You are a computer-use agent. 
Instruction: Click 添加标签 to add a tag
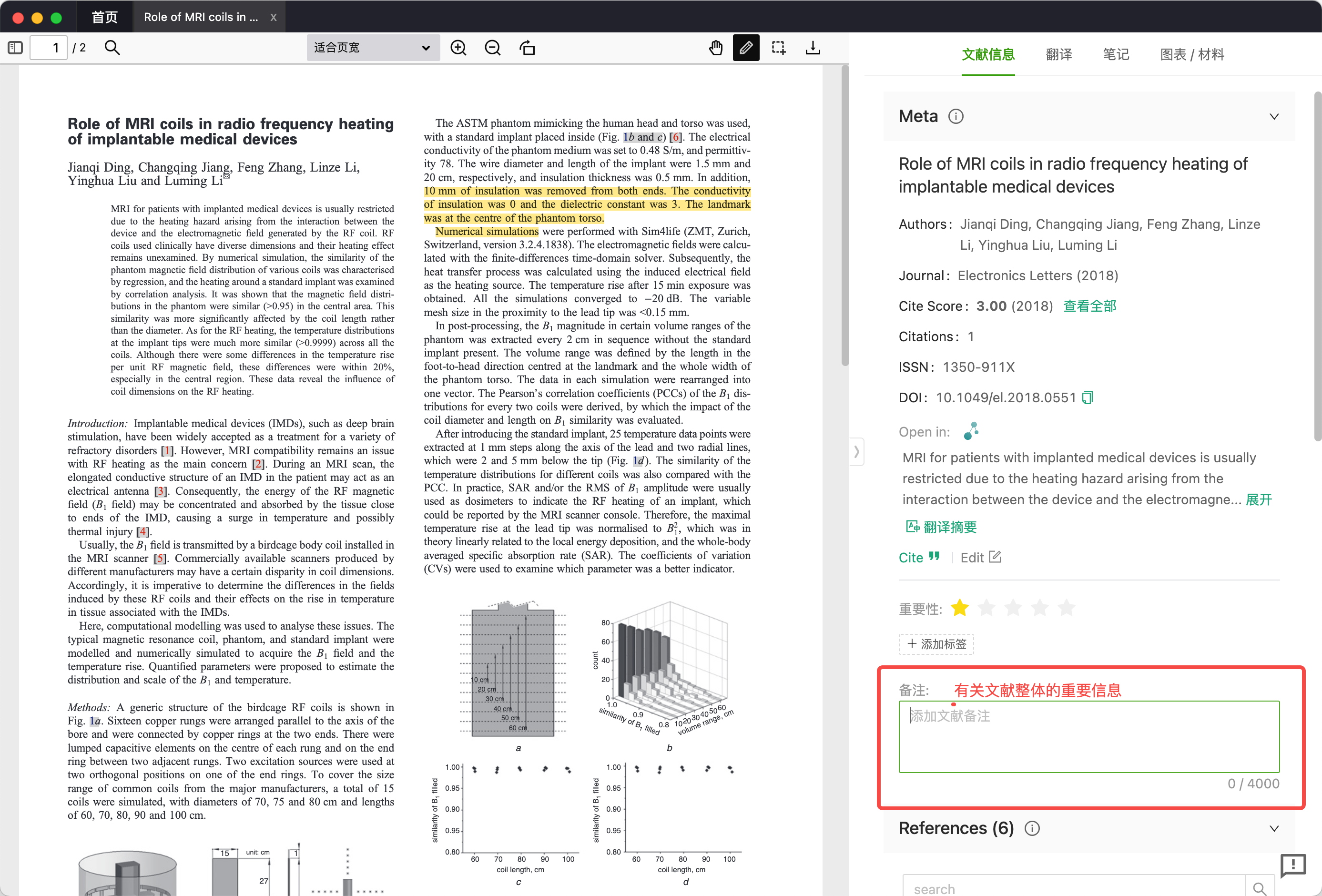936,644
